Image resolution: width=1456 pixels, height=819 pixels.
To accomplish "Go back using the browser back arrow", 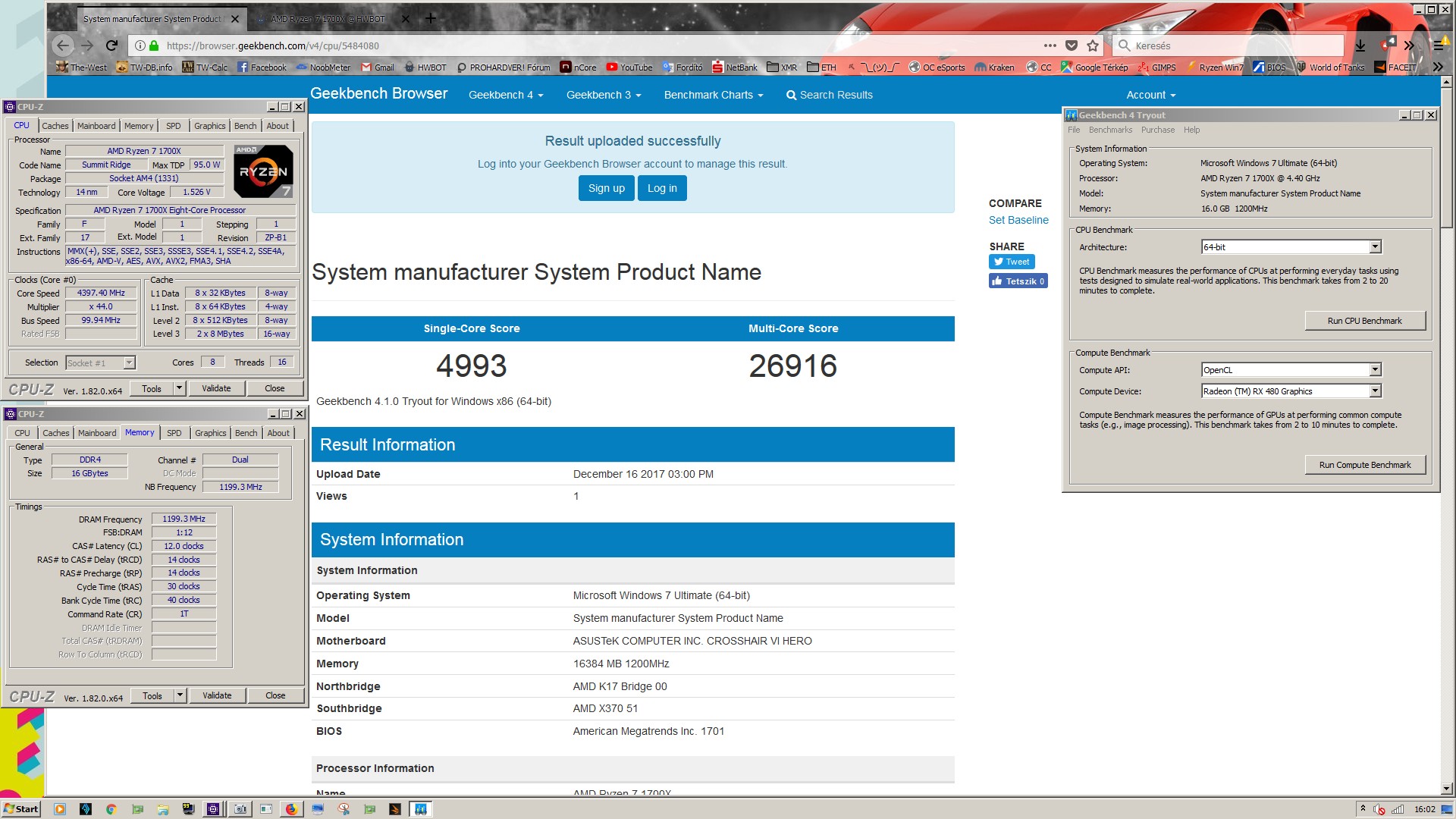I will pyautogui.click(x=64, y=45).
